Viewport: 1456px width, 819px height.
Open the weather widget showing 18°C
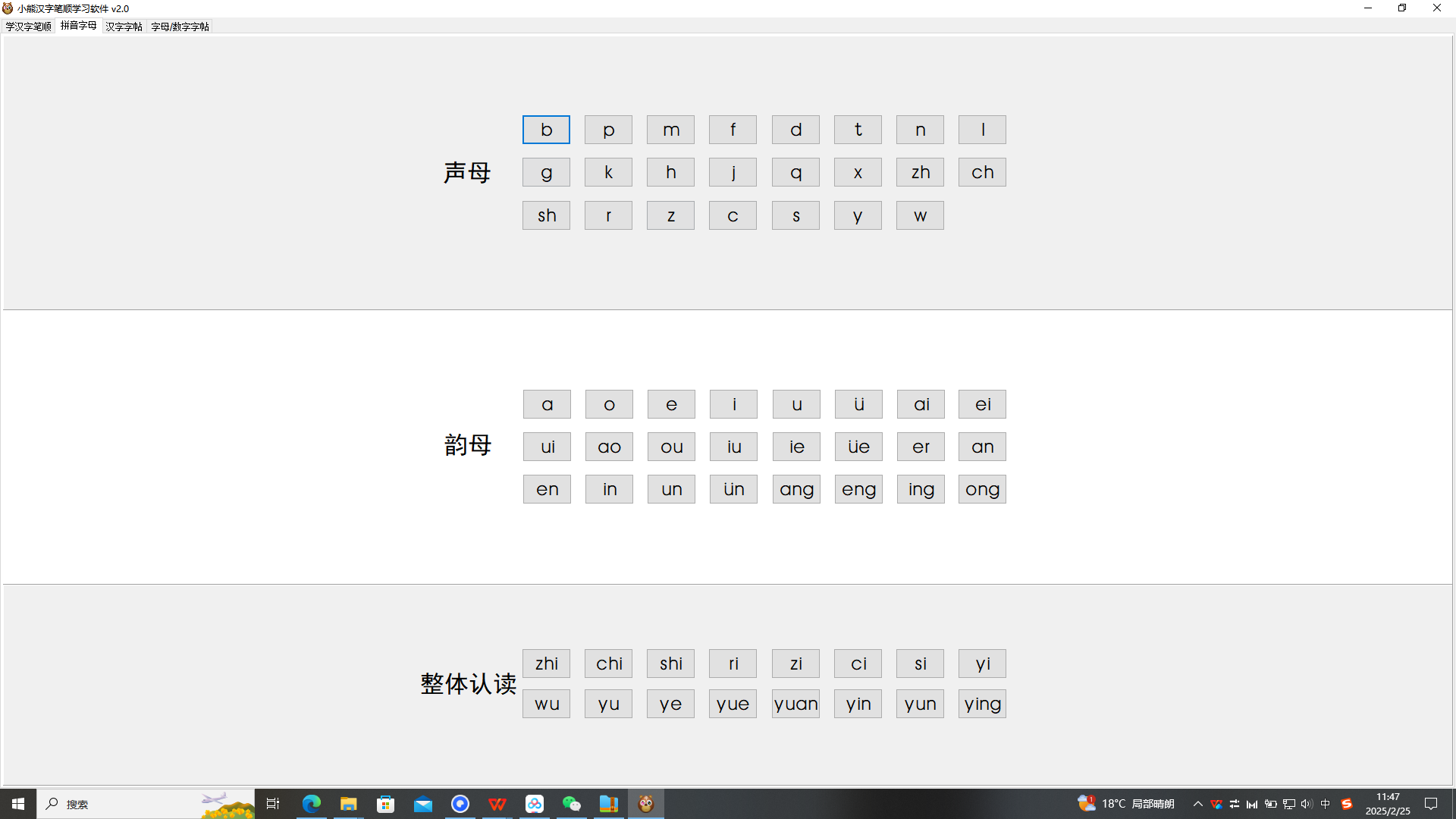point(1126,804)
